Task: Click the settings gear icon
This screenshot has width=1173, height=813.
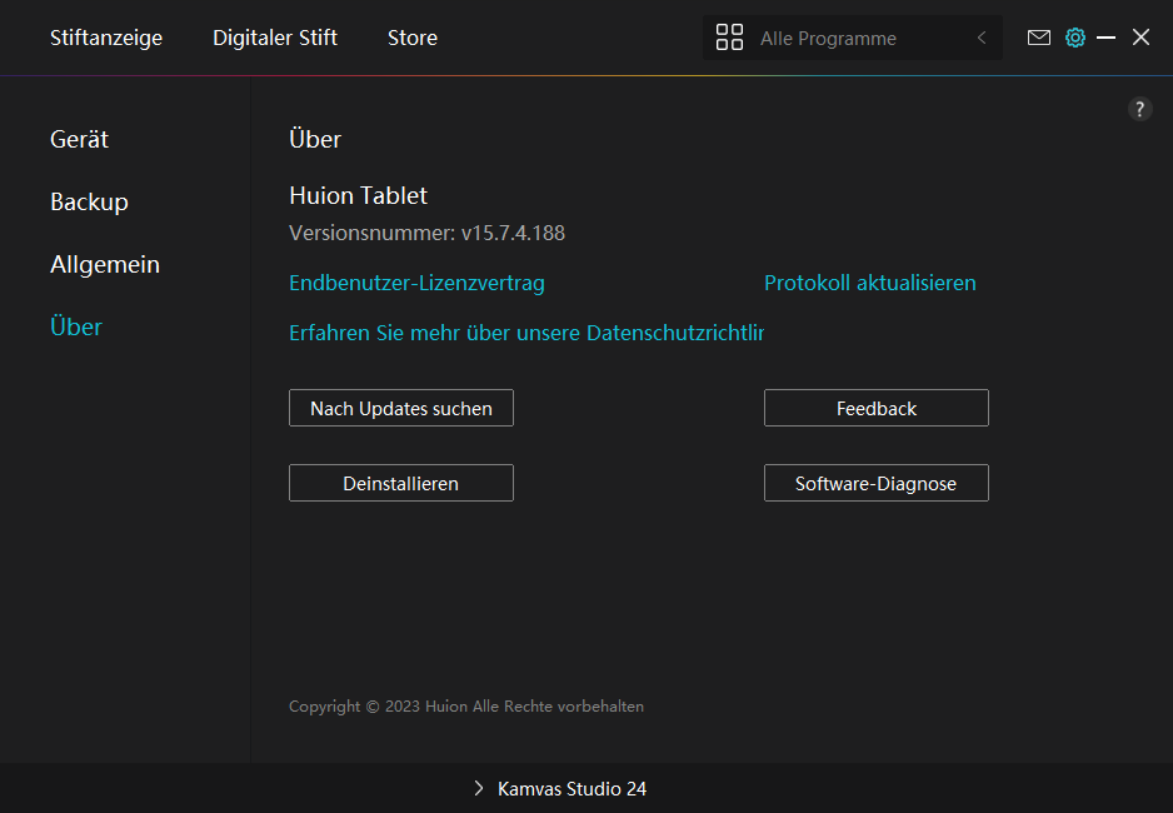Action: click(1075, 38)
